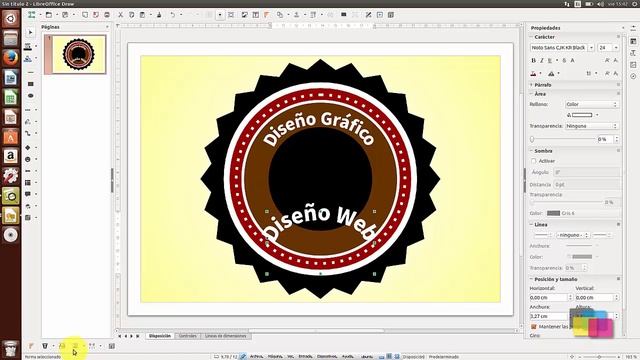The height and width of the screenshot is (360, 640).
Task: Click the fill color bucket in left toolbar
Action: [28, 59]
